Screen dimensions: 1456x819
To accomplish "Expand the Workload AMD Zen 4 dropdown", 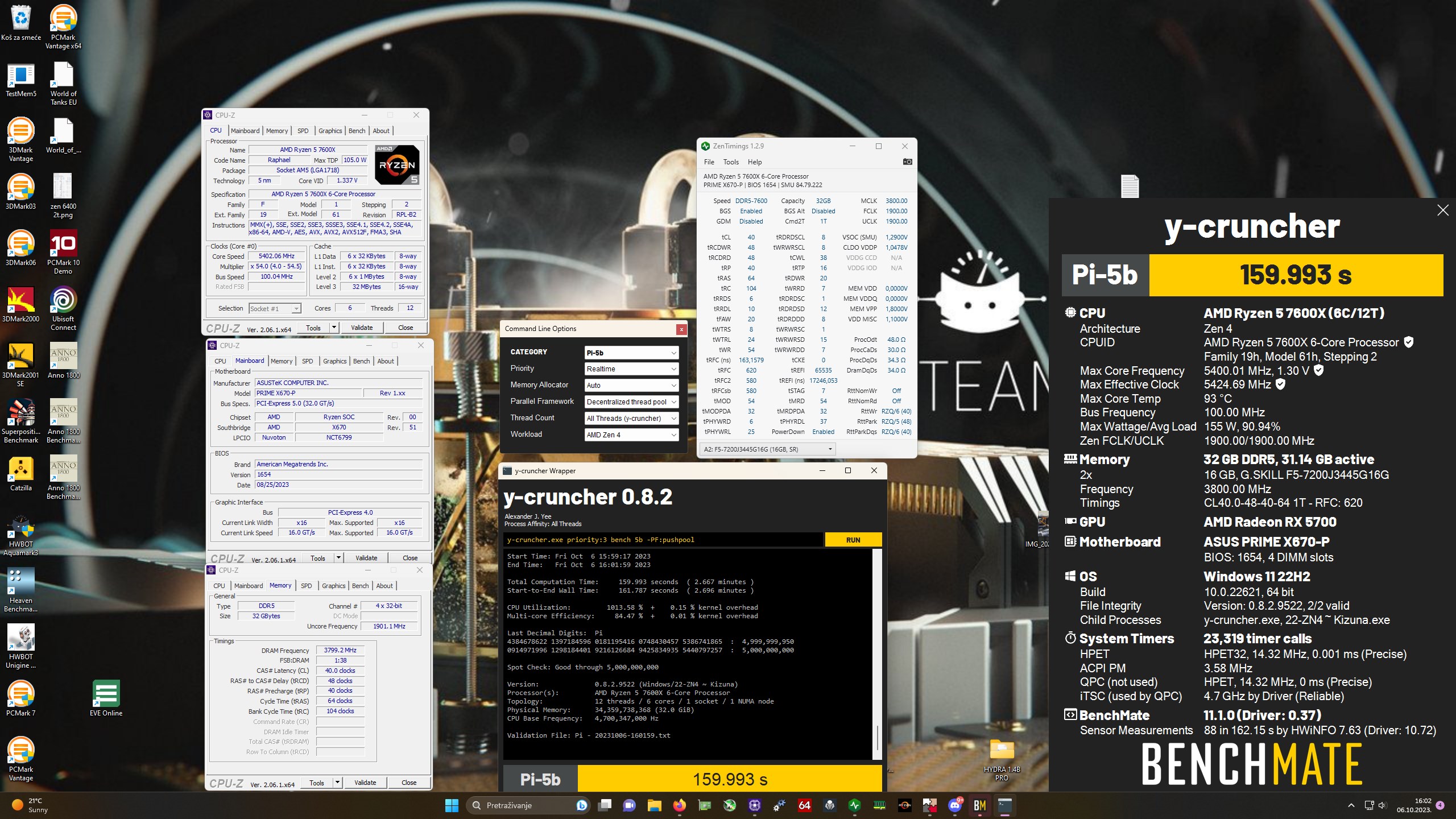I will pos(631,435).
